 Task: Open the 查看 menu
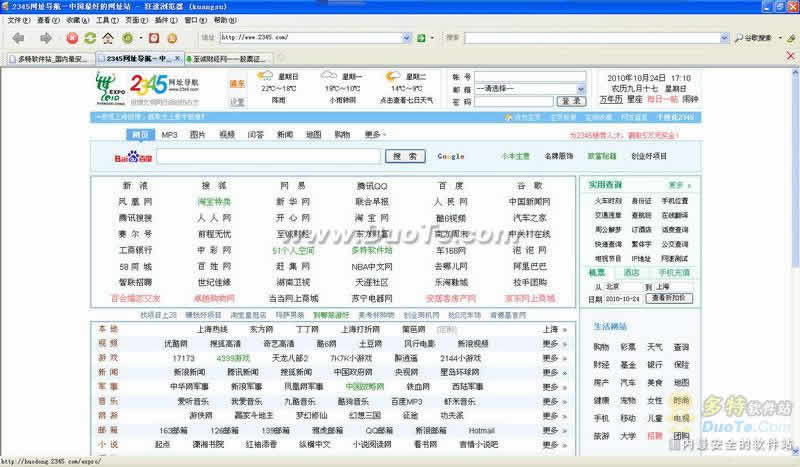pos(48,20)
